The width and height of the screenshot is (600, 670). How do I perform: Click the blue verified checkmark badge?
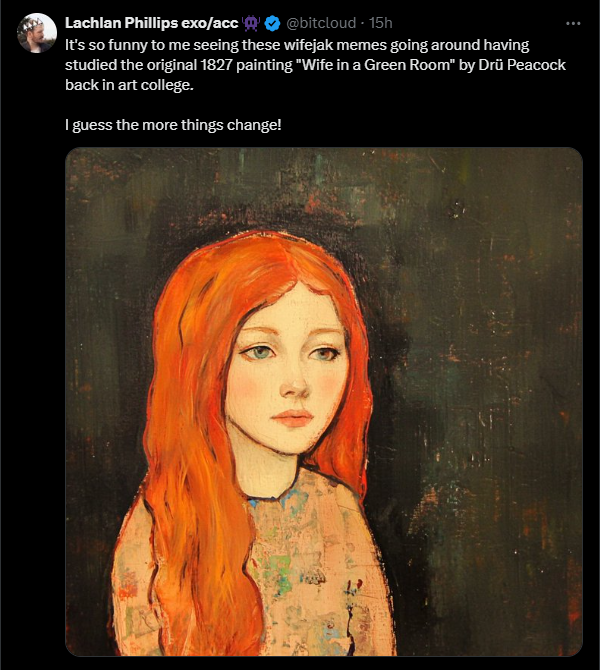click(272, 23)
